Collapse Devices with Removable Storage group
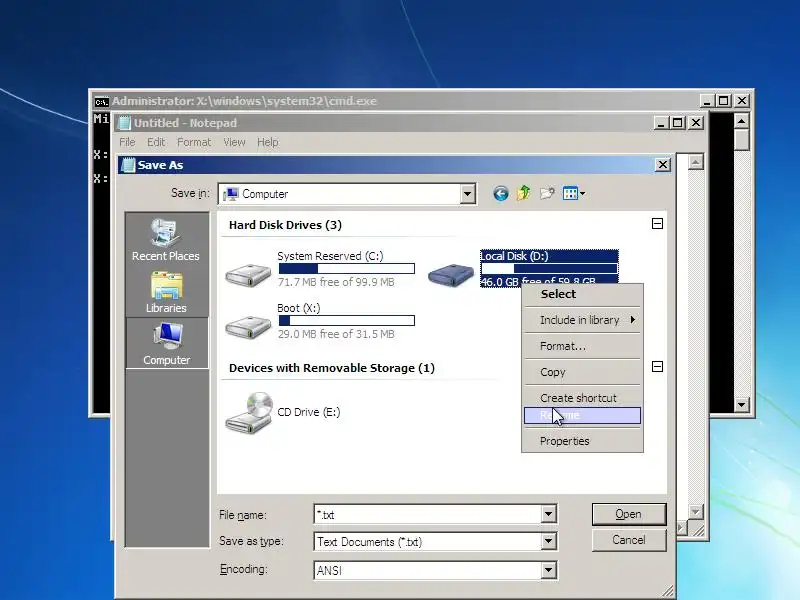This screenshot has height=600, width=800. tap(657, 366)
